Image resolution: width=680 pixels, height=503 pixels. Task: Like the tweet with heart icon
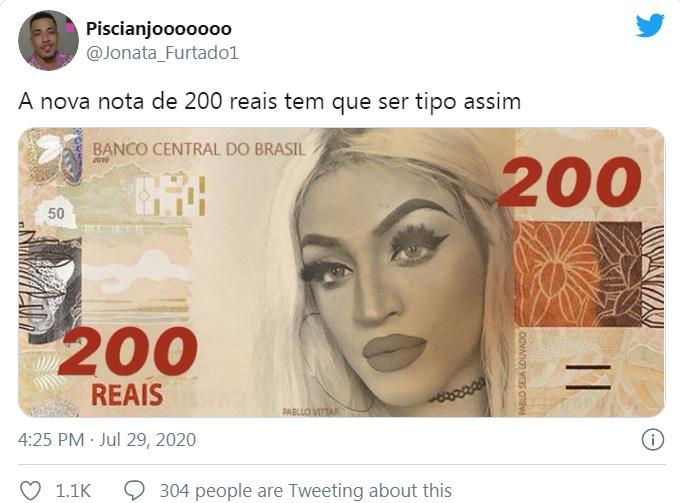pos(31,491)
